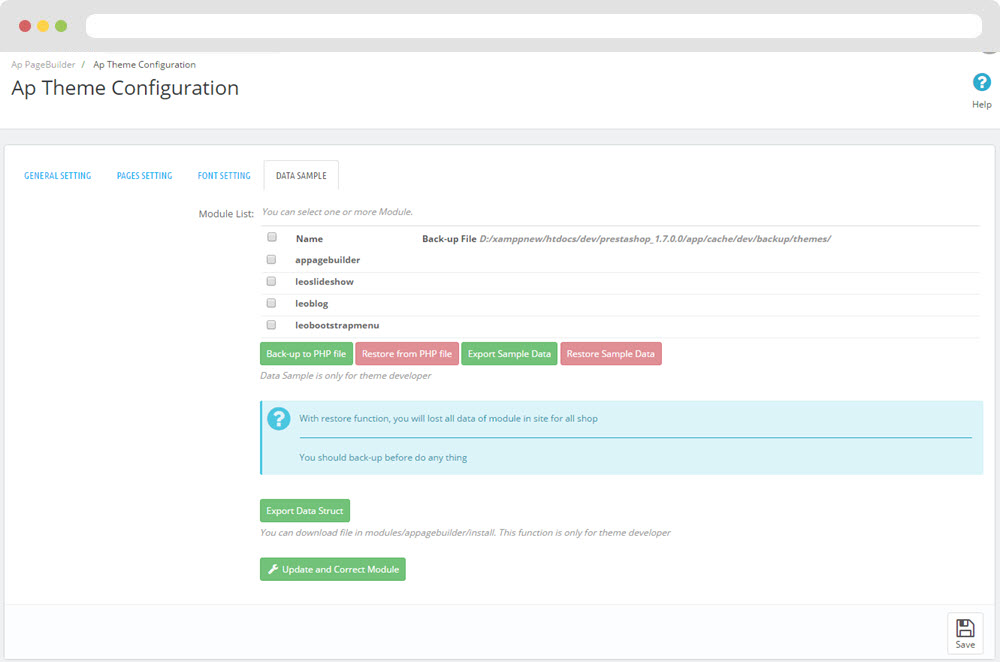Tick the leoslideshow module checkbox
This screenshot has height=662, width=1000.
272,281
